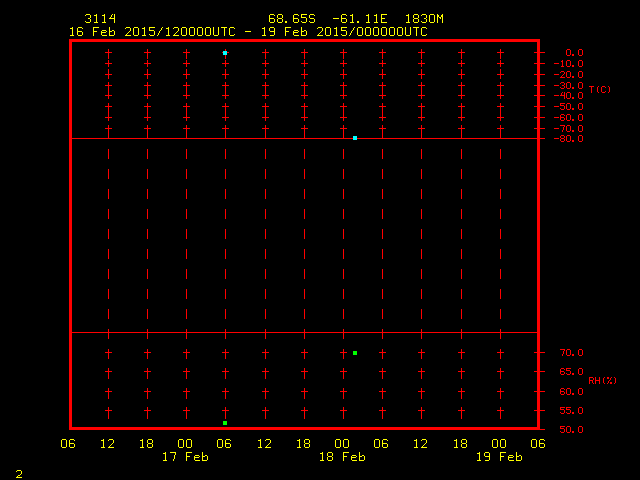Click the RH(%) axis title
640x480 pixels.
[x=602, y=380]
